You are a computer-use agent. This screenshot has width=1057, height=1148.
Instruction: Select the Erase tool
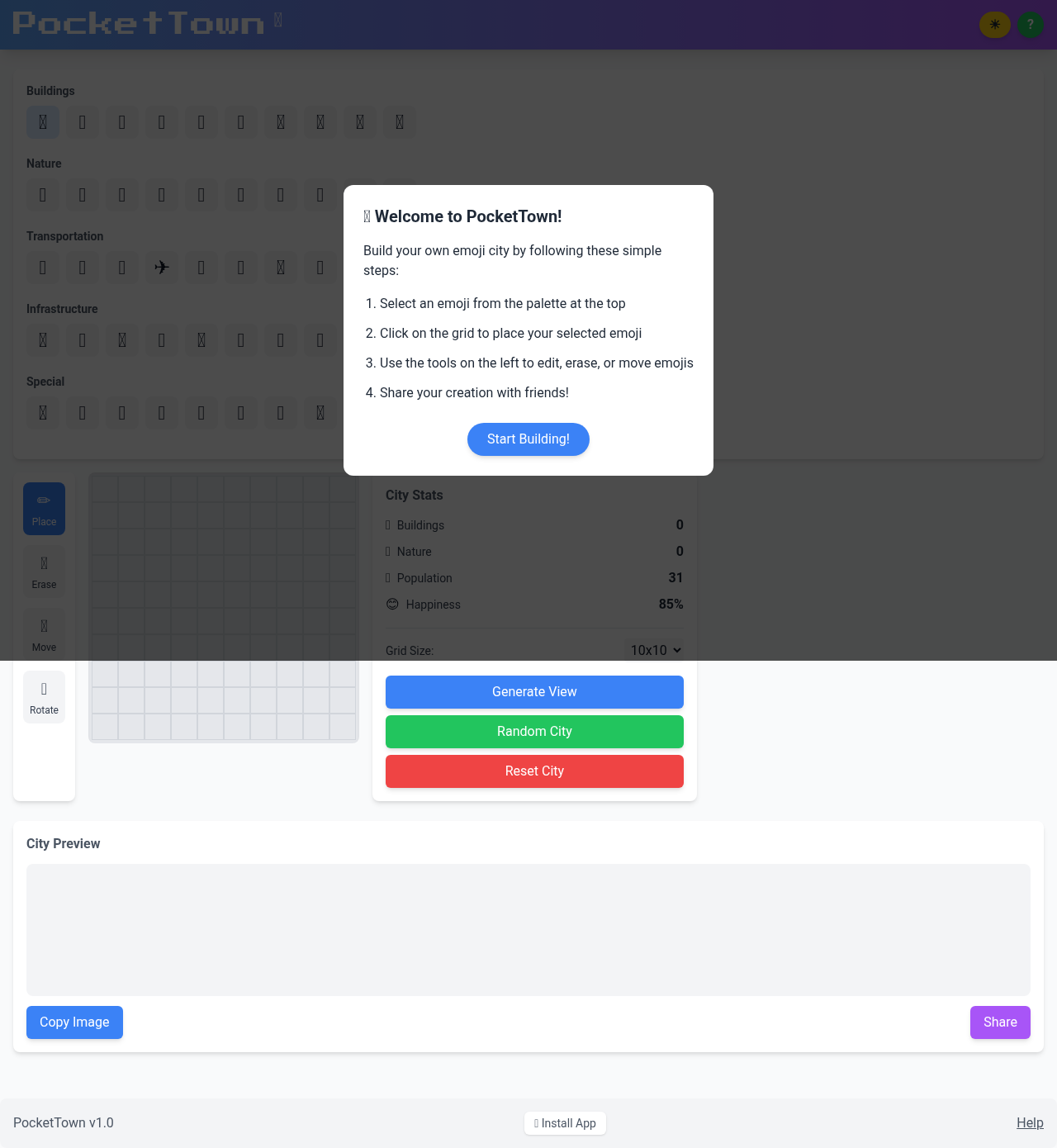point(44,572)
